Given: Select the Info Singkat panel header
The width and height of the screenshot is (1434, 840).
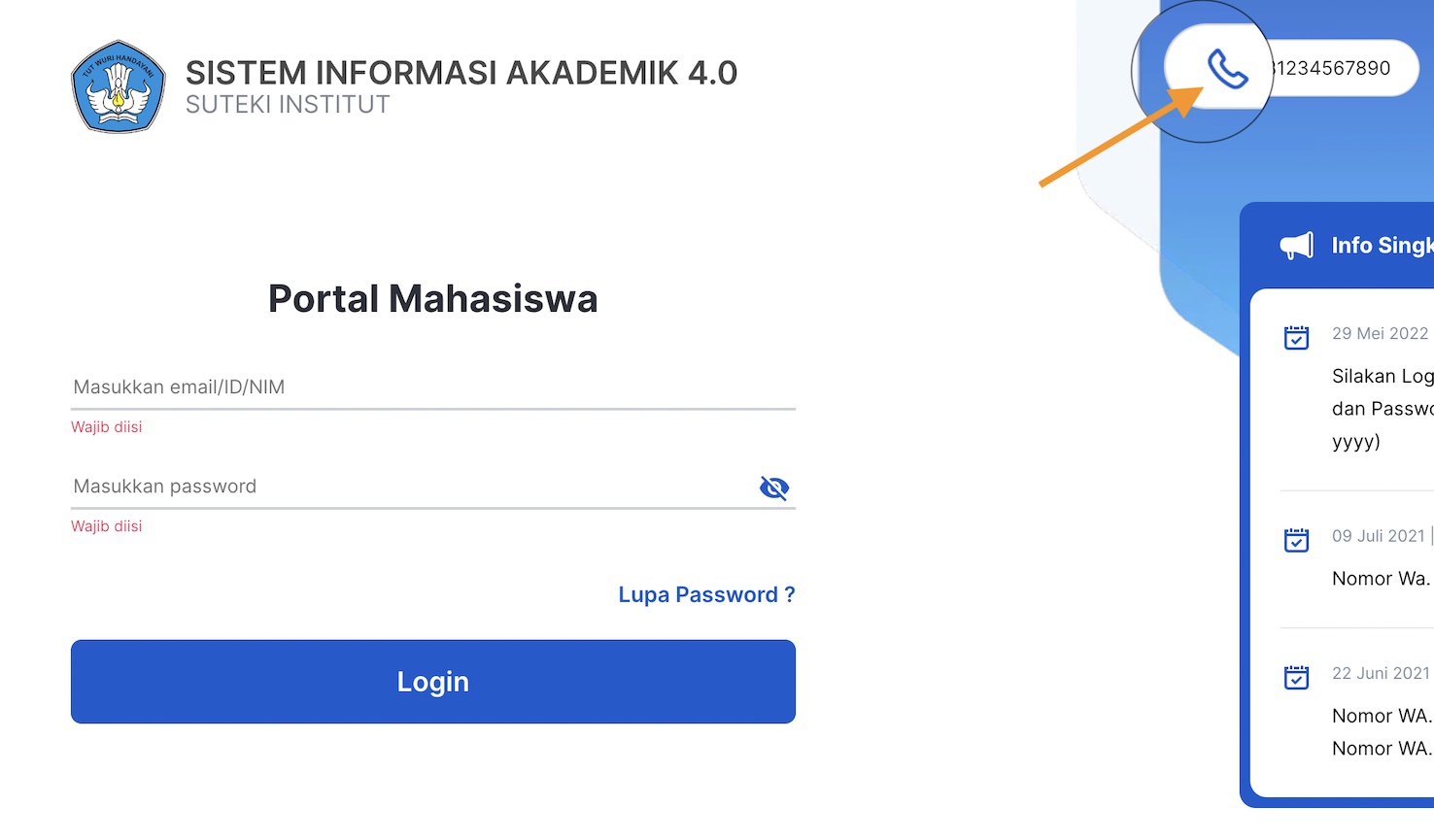Looking at the screenshot, I should pos(1382,246).
